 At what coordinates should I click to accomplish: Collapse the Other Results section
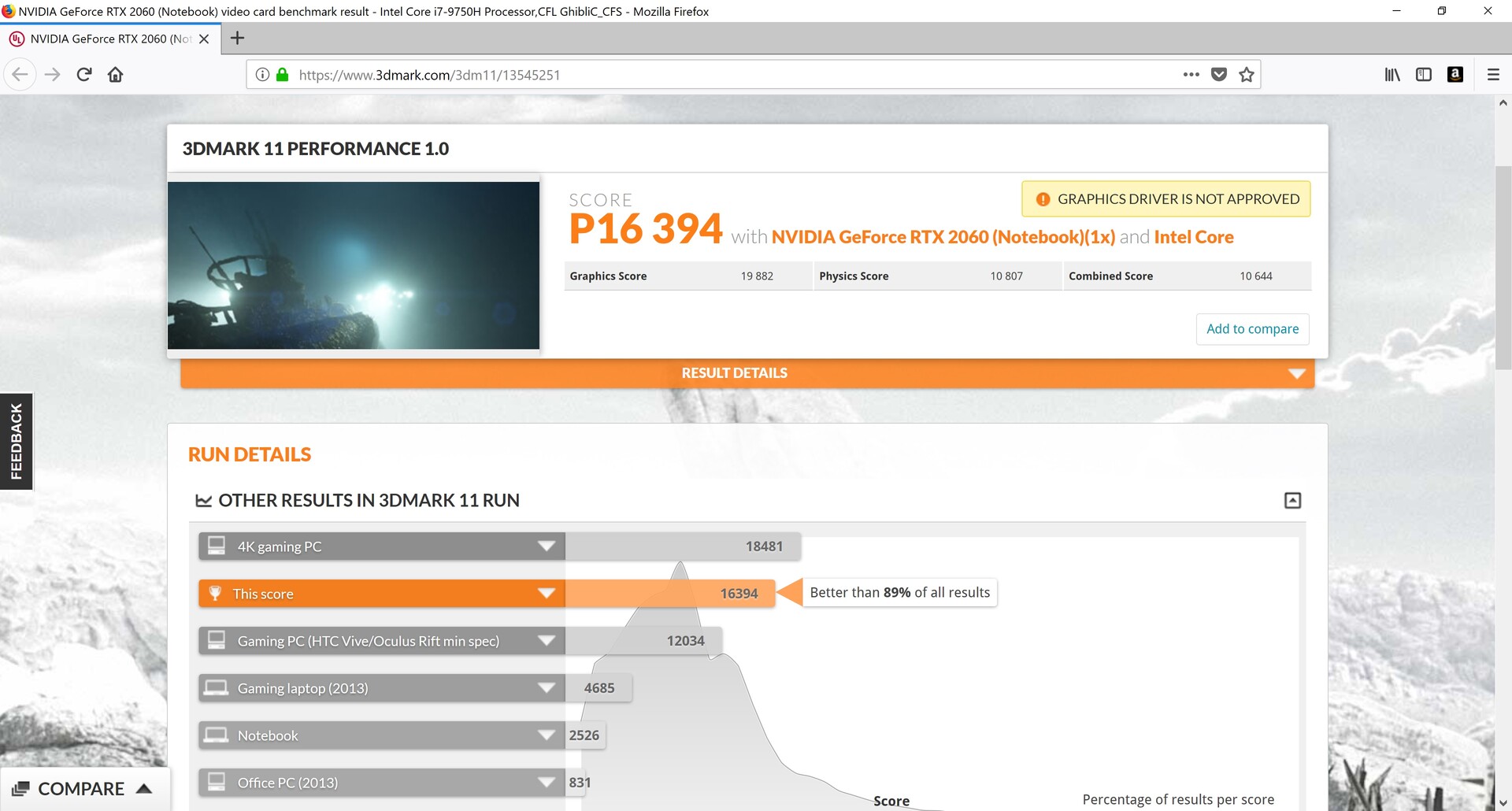click(1292, 501)
